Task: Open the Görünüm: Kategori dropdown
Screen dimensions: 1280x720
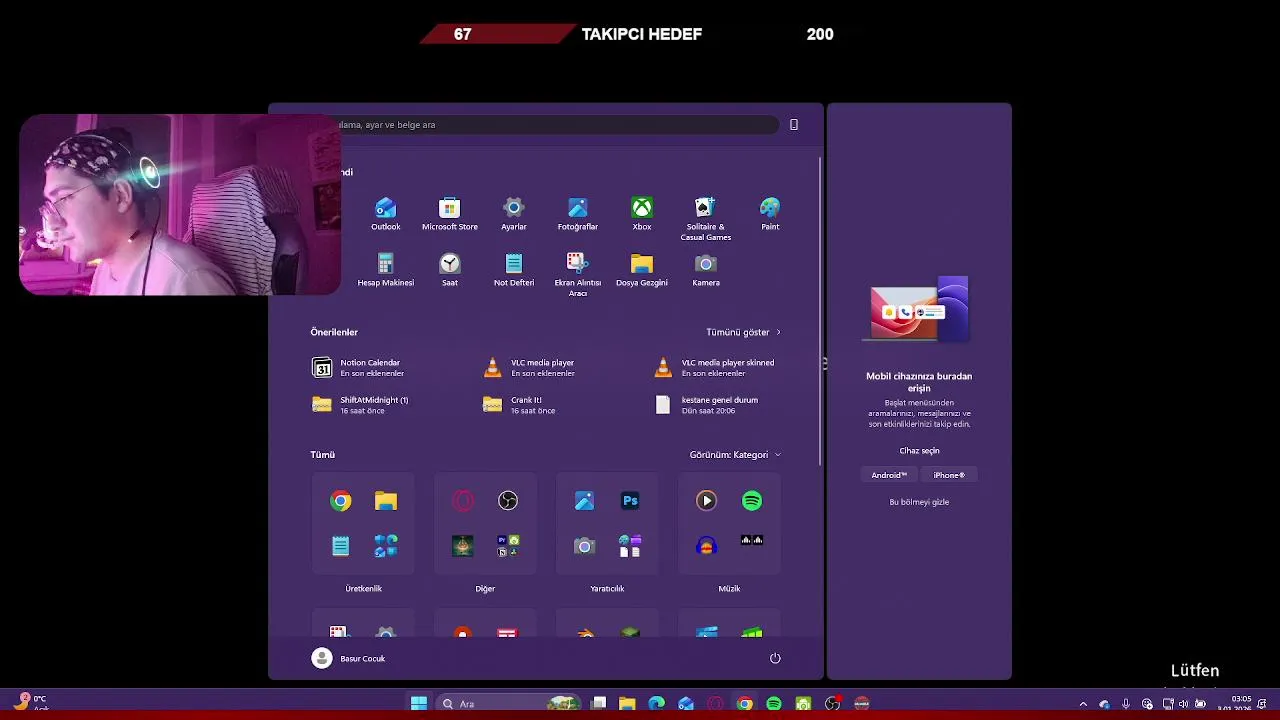Action: [735, 455]
